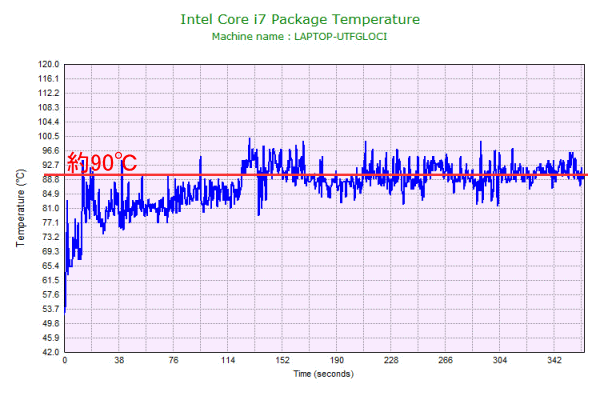Click the y-axis value '116.1'
The width and height of the screenshot is (600, 400).
(49, 79)
